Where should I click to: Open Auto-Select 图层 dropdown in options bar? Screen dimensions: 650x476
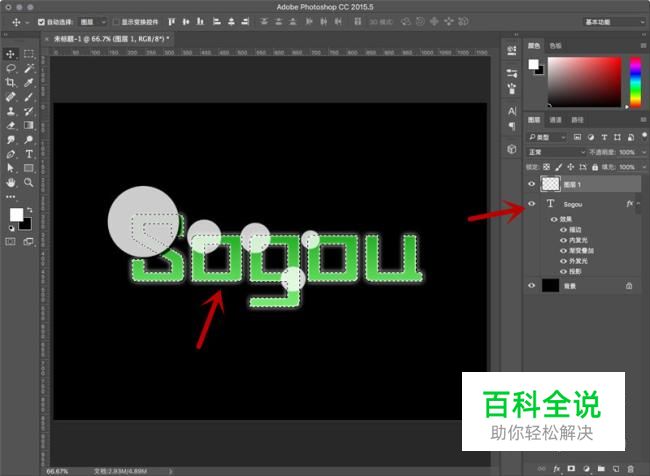[x=93, y=22]
